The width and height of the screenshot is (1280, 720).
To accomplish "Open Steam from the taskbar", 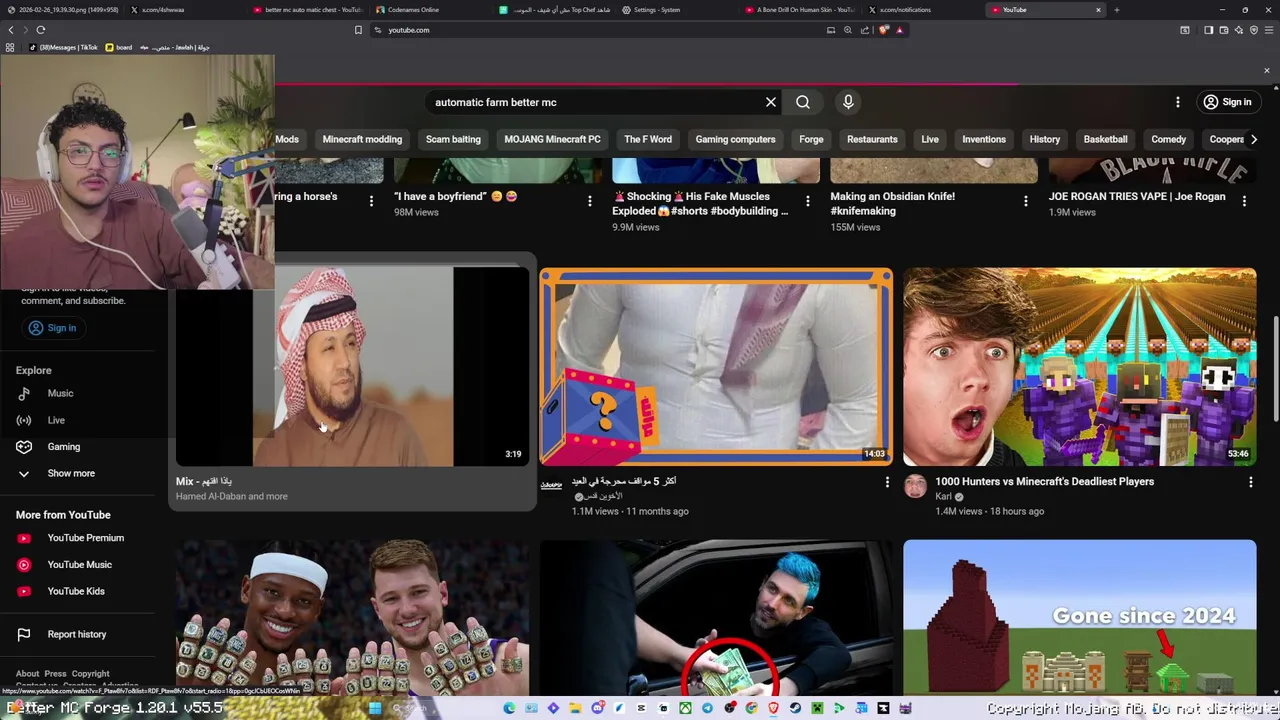I will click(795, 708).
